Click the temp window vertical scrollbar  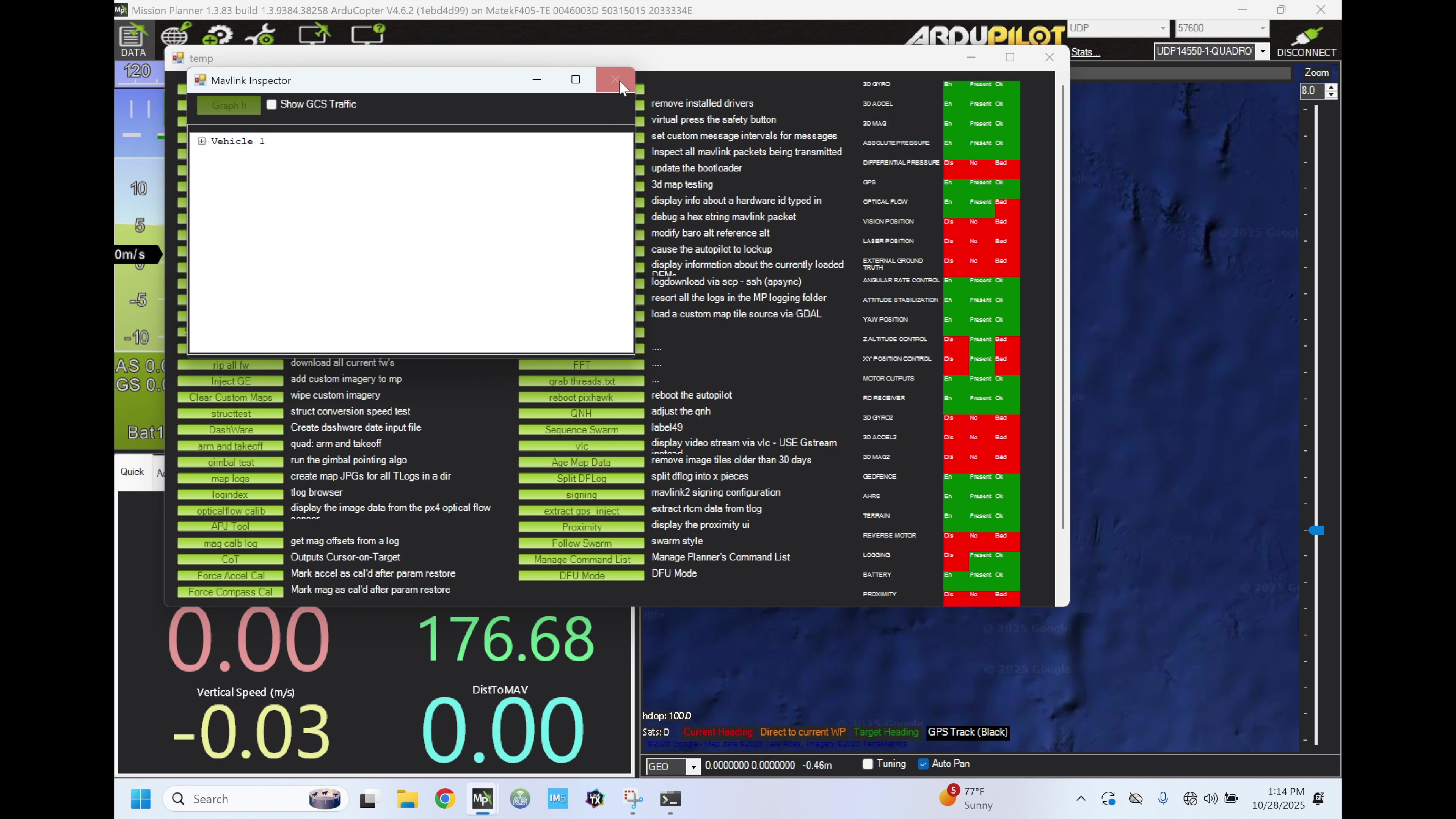click(1063, 307)
